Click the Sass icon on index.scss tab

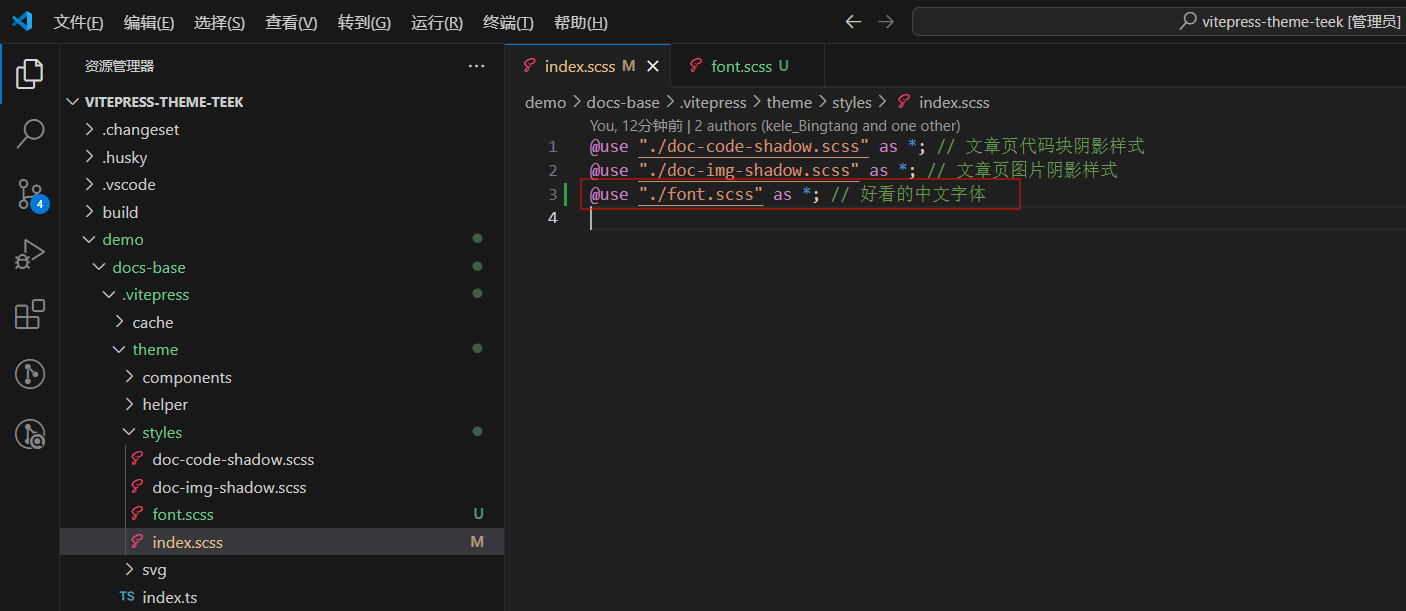pyautogui.click(x=529, y=66)
